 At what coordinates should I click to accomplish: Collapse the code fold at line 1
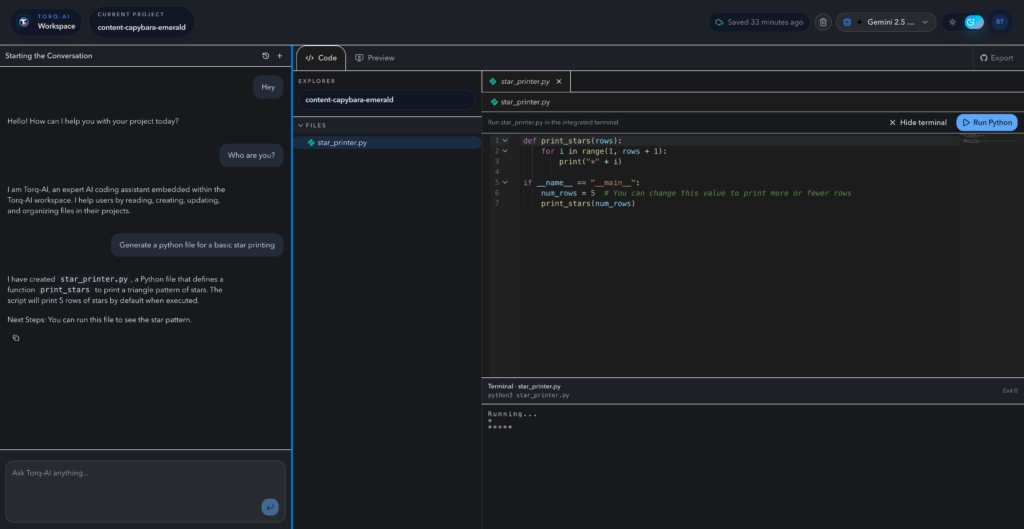tap(505, 140)
